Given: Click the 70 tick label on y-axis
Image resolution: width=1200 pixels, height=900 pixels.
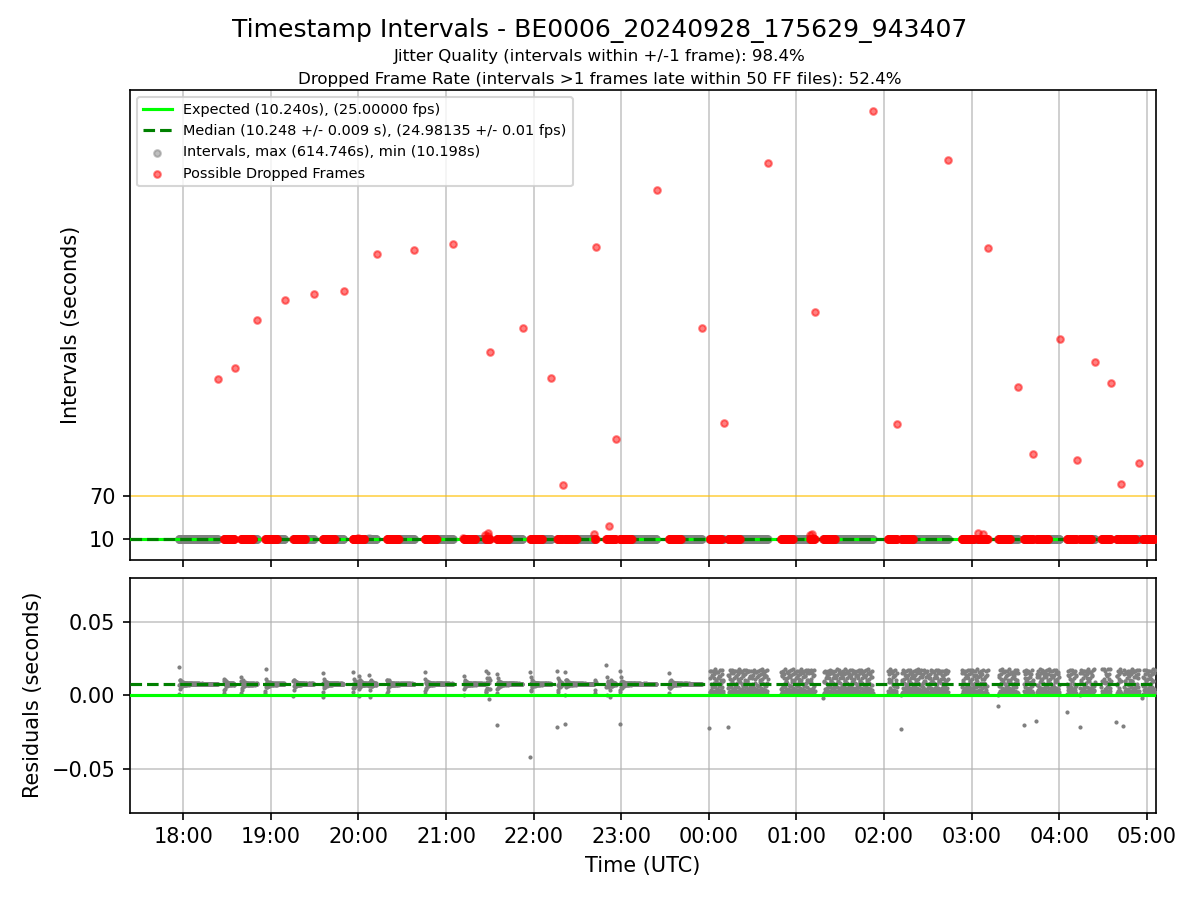Looking at the screenshot, I should tap(104, 496).
